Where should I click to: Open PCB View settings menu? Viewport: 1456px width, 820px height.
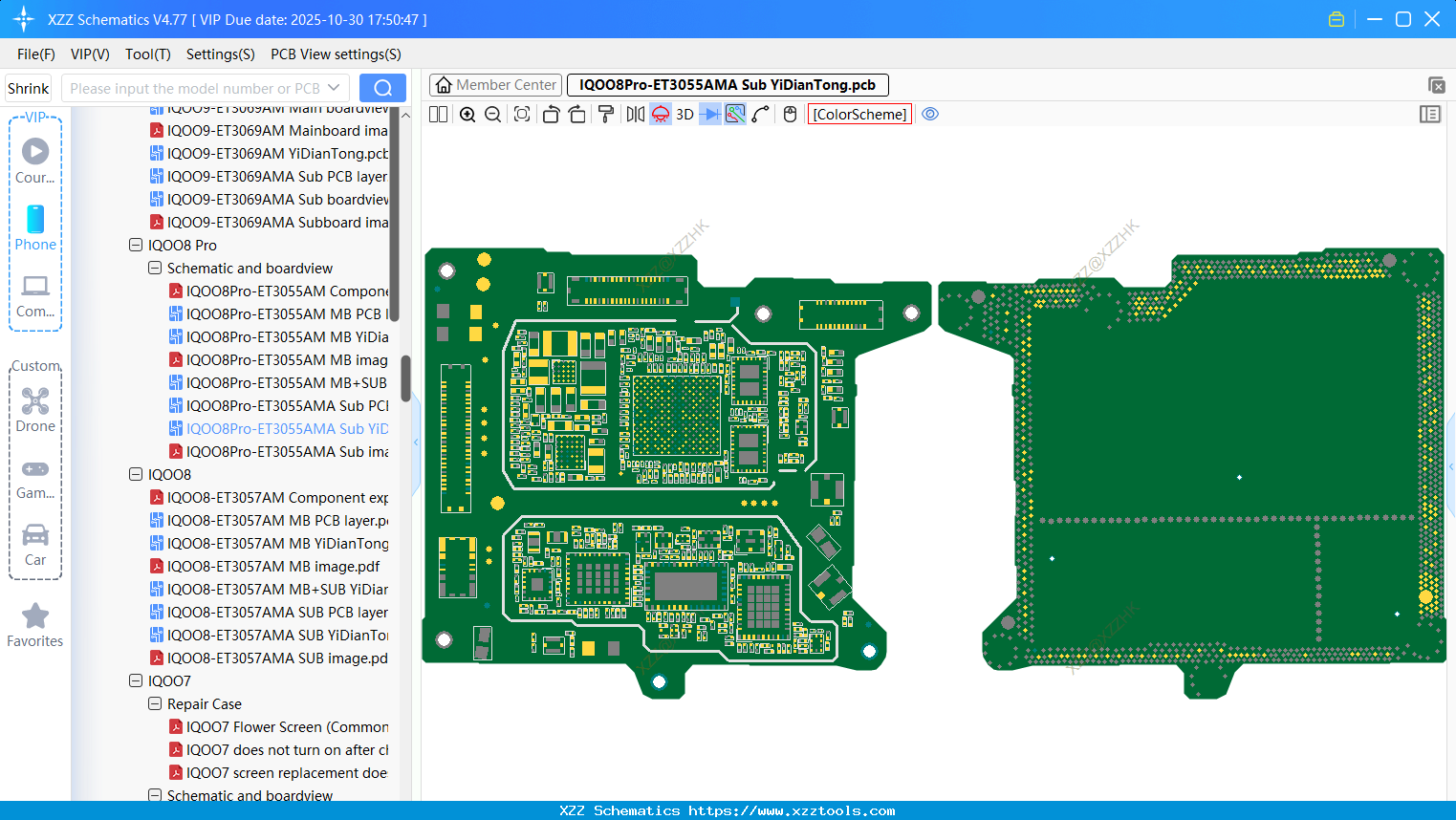click(336, 54)
